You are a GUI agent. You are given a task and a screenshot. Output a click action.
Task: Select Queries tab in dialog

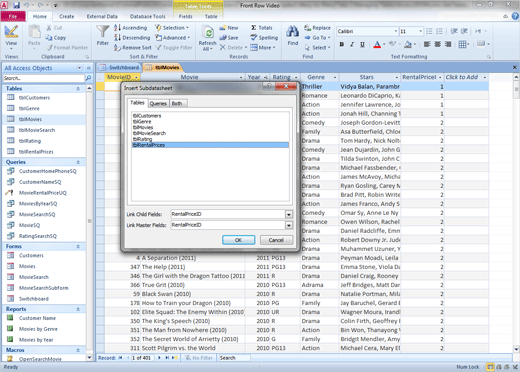158,103
